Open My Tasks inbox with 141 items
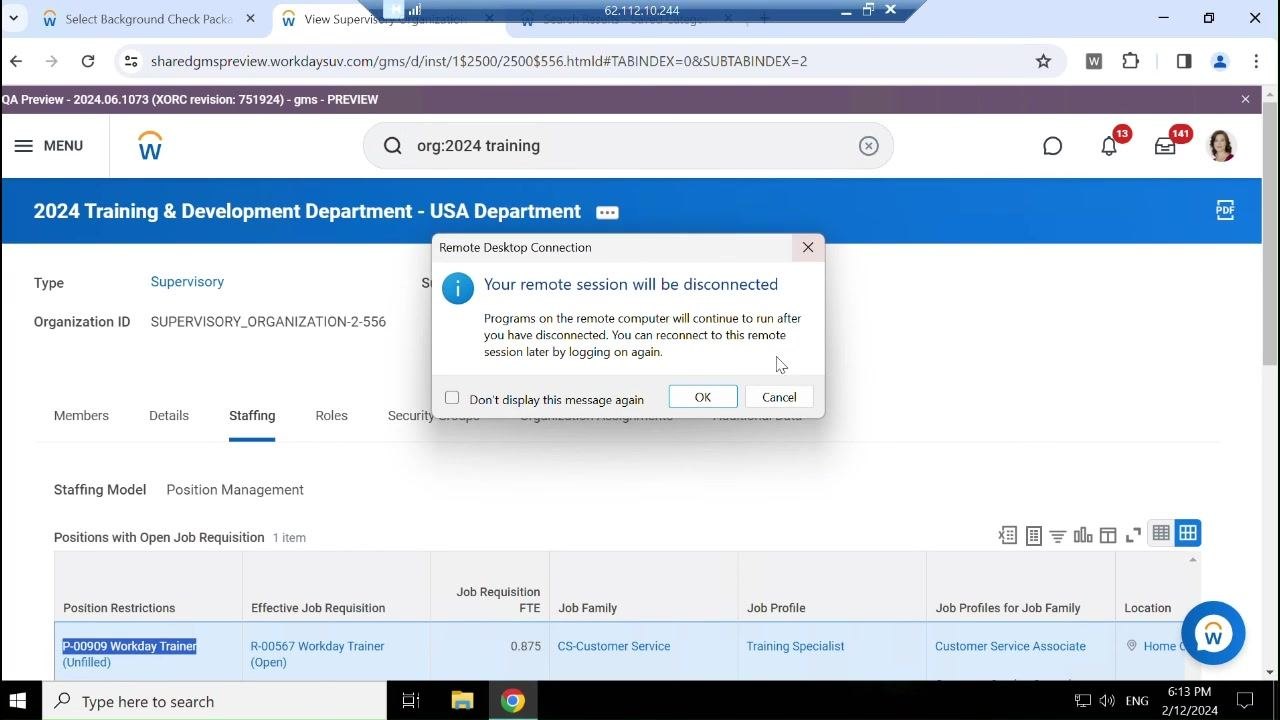The height and width of the screenshot is (720, 1280). pyautogui.click(x=1166, y=146)
